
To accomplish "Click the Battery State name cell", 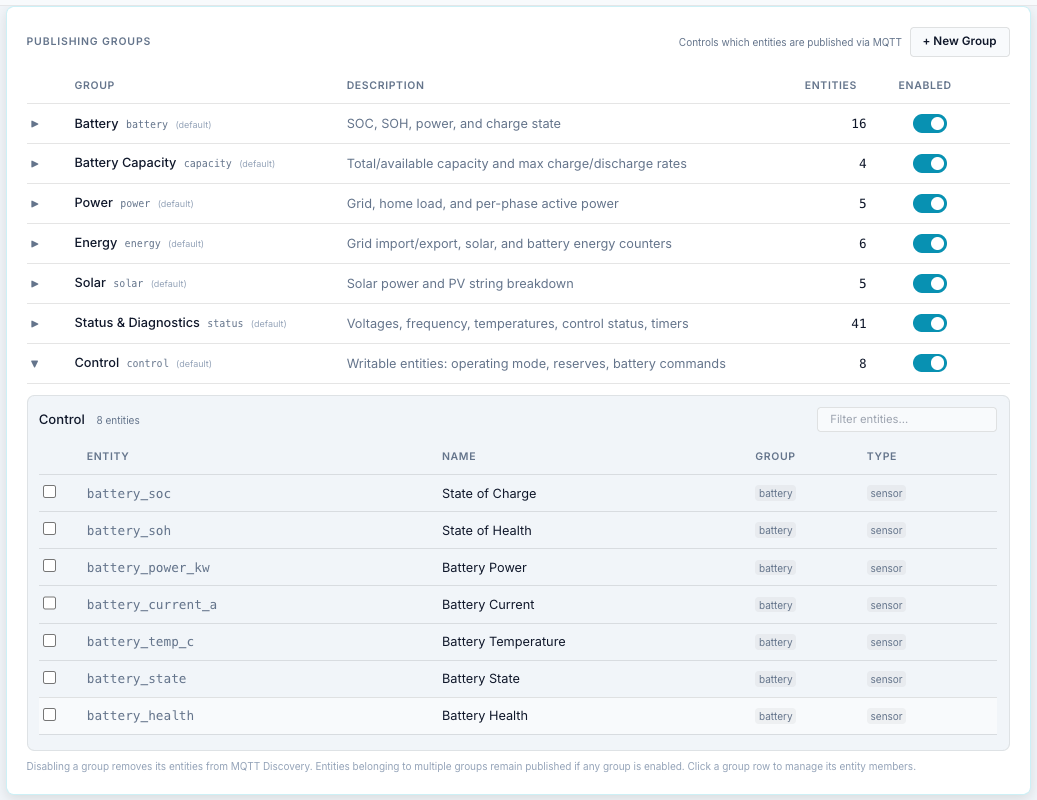I will point(481,679).
